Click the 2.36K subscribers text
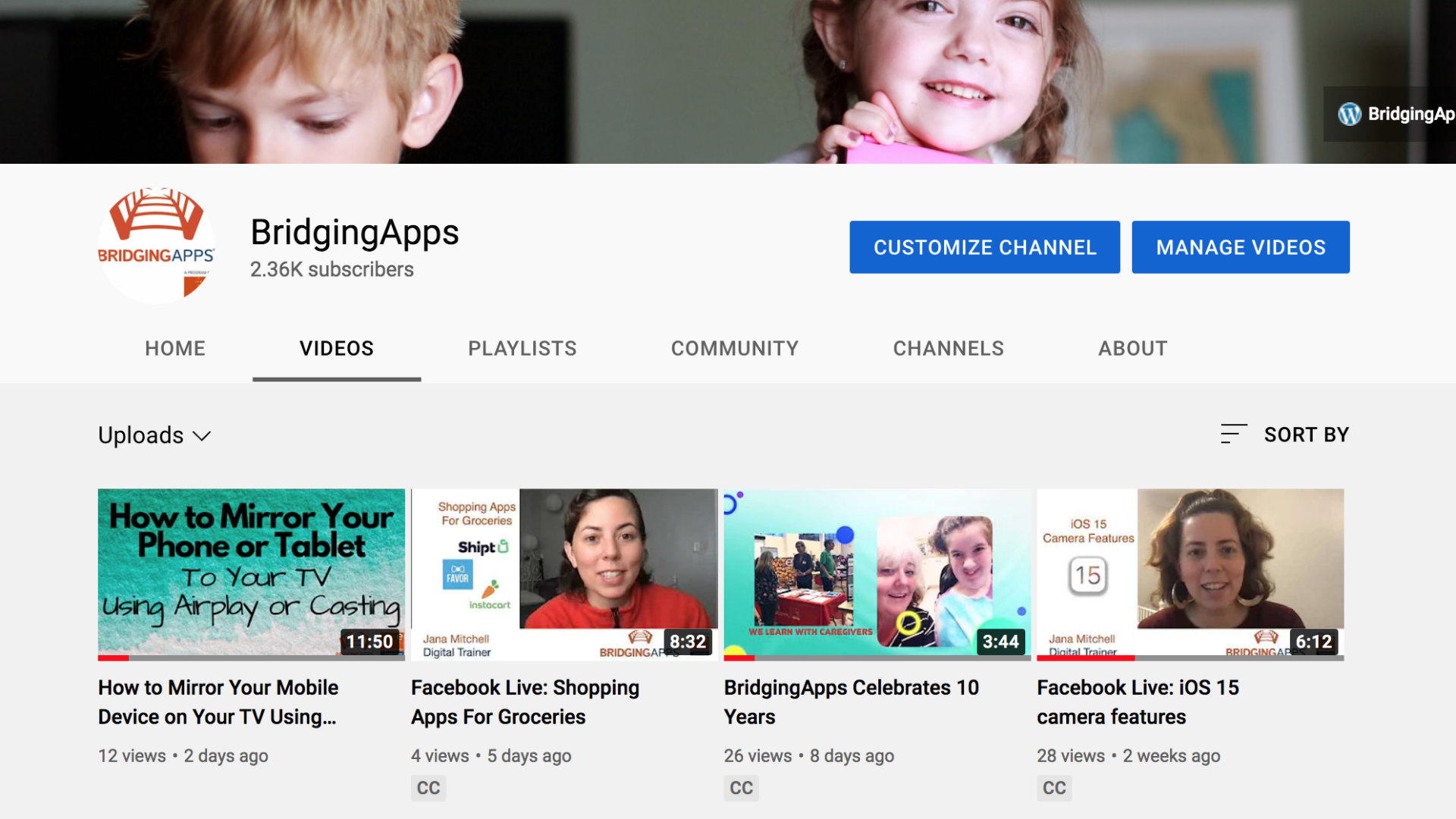The width and height of the screenshot is (1456, 819). click(x=332, y=269)
